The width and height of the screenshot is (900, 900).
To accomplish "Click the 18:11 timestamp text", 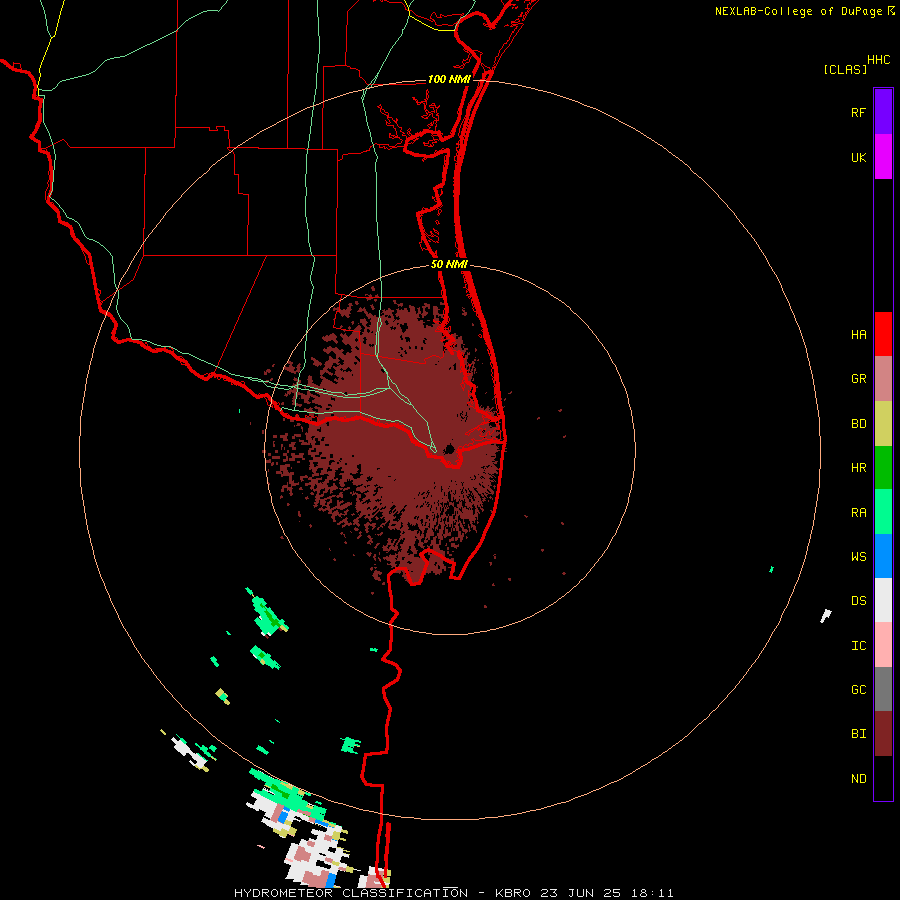I will pyautogui.click(x=651, y=893).
